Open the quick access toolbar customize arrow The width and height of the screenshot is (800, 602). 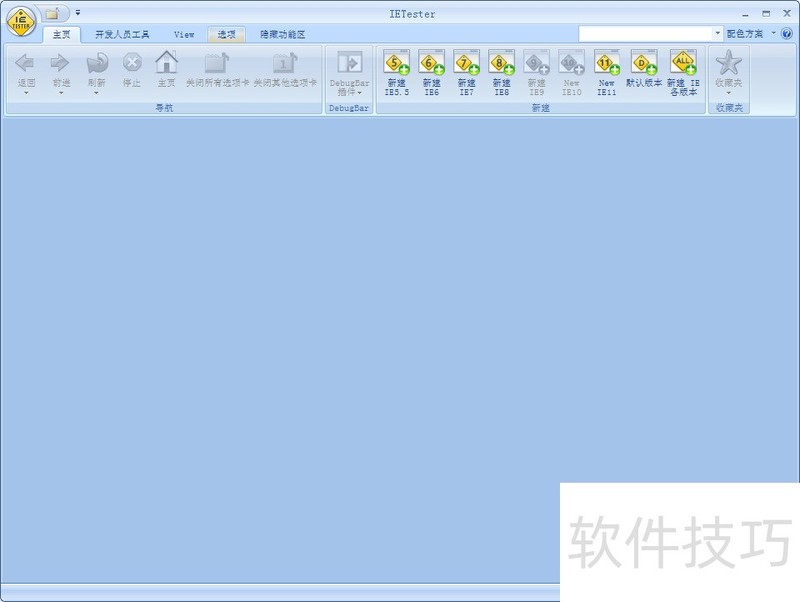coord(77,13)
